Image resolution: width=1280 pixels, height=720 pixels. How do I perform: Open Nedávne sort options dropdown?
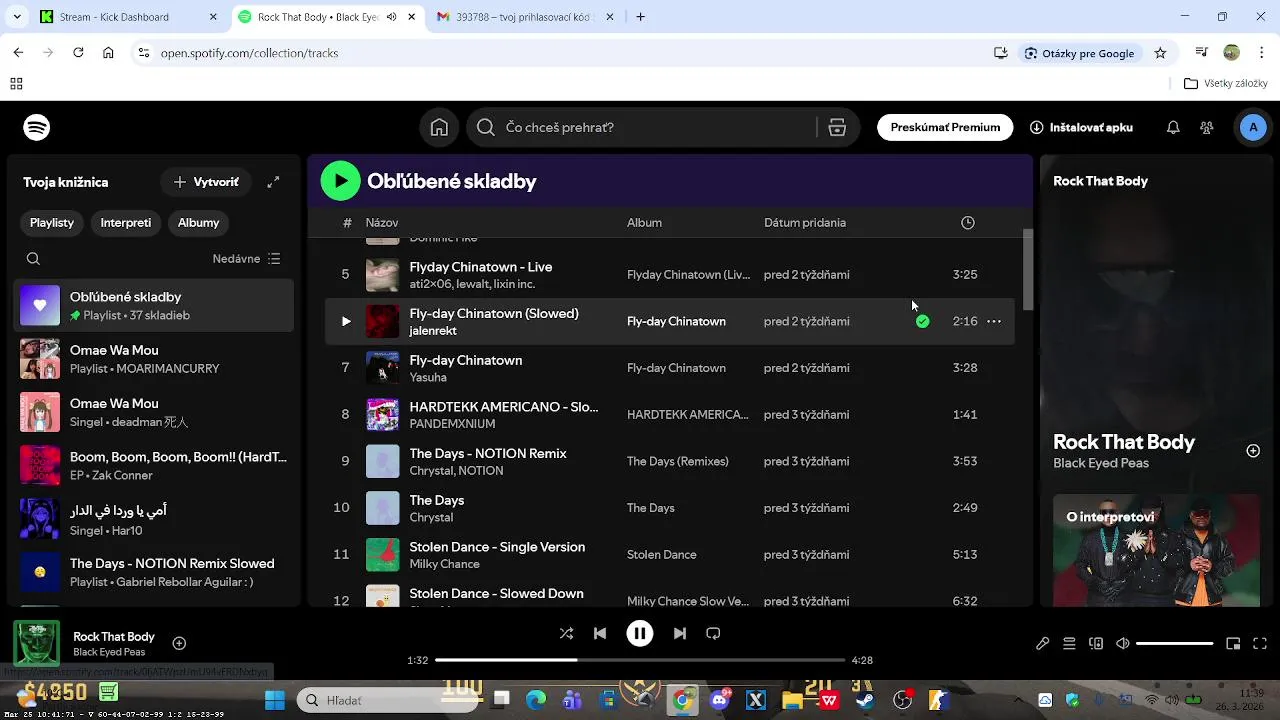[247, 258]
